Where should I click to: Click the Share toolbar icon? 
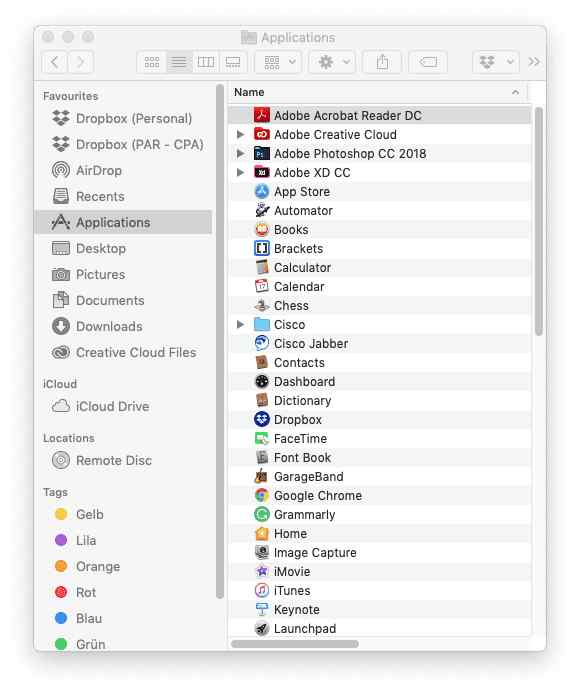tap(382, 62)
